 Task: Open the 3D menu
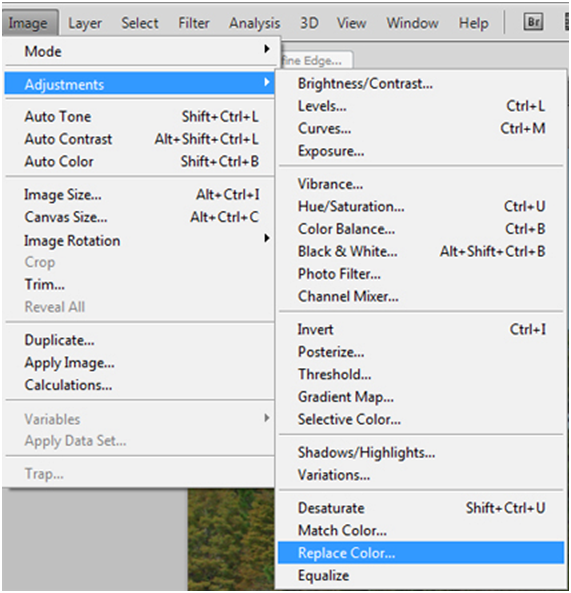(x=309, y=23)
